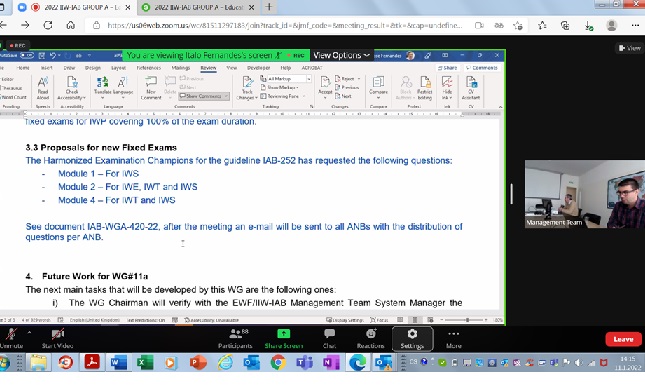Open the More options menu
Image resolution: width=645 pixels, height=385 pixels.
[454, 339]
